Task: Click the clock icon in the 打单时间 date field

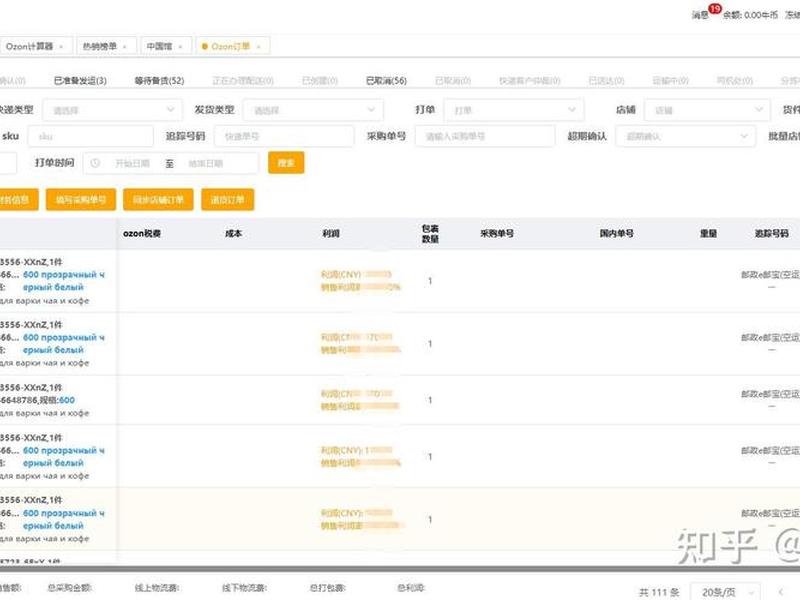Action: [95, 163]
